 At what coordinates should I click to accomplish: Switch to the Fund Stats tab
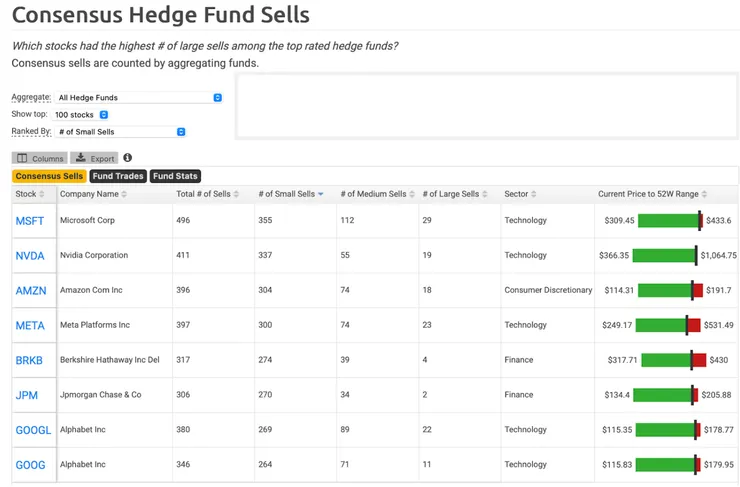[175, 176]
